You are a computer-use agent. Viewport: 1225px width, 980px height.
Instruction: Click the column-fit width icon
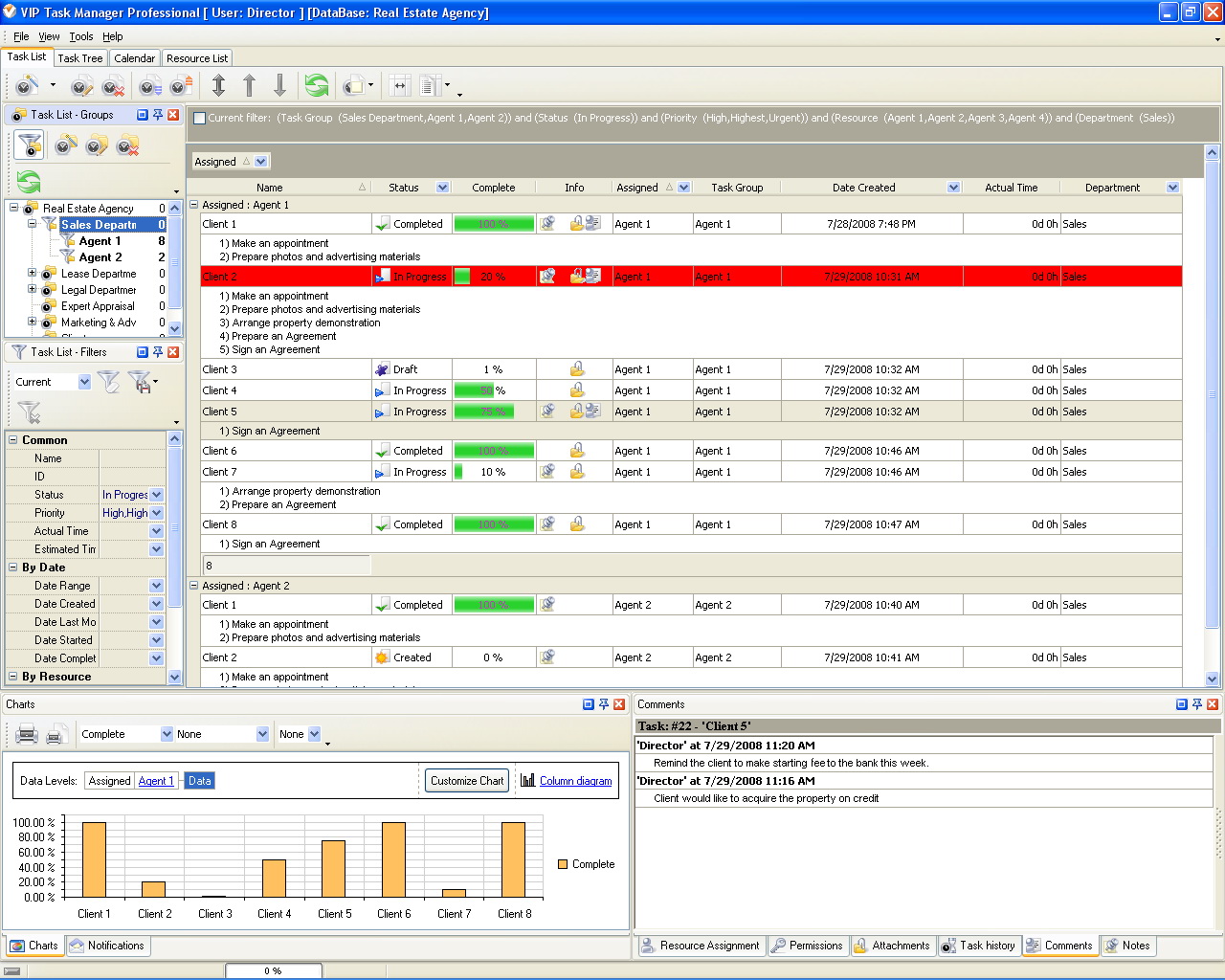point(400,86)
